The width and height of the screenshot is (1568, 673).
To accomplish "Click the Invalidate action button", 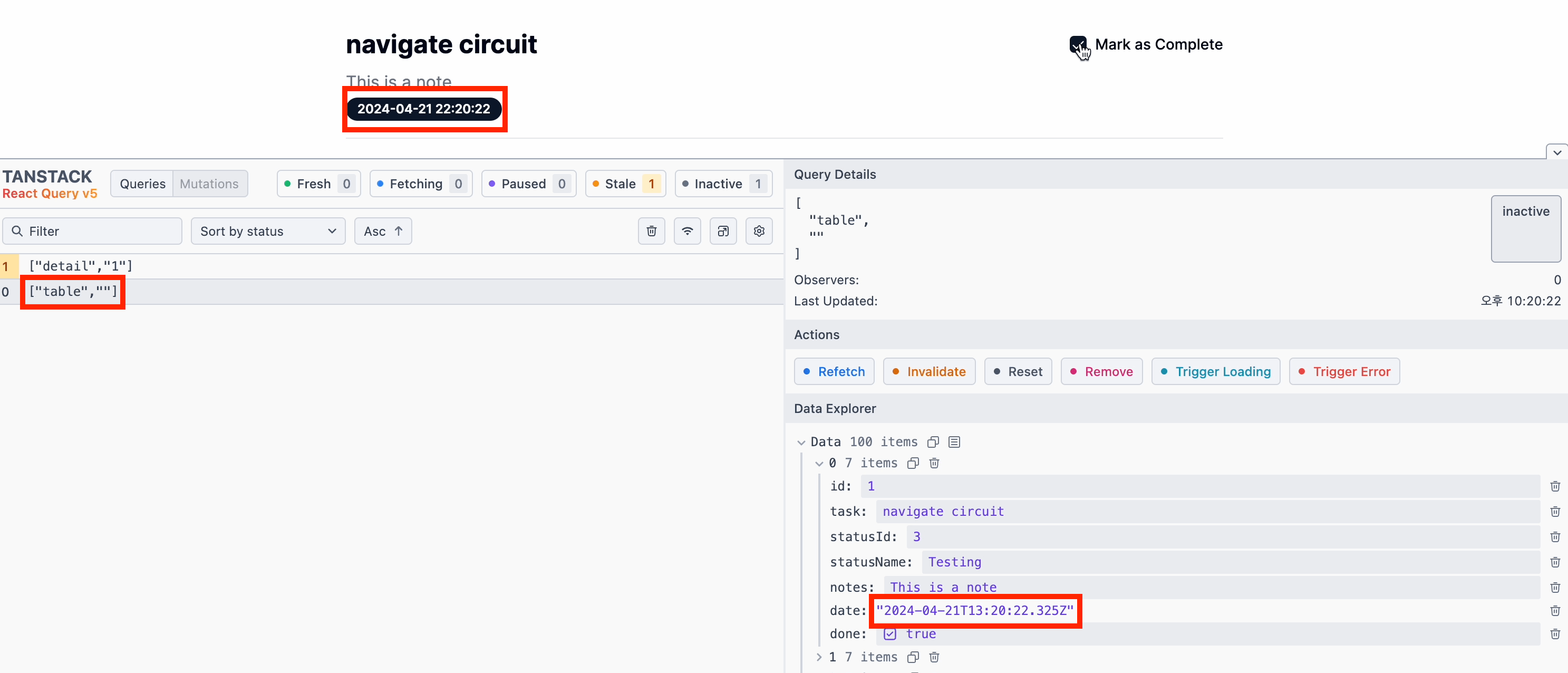I will (x=929, y=371).
